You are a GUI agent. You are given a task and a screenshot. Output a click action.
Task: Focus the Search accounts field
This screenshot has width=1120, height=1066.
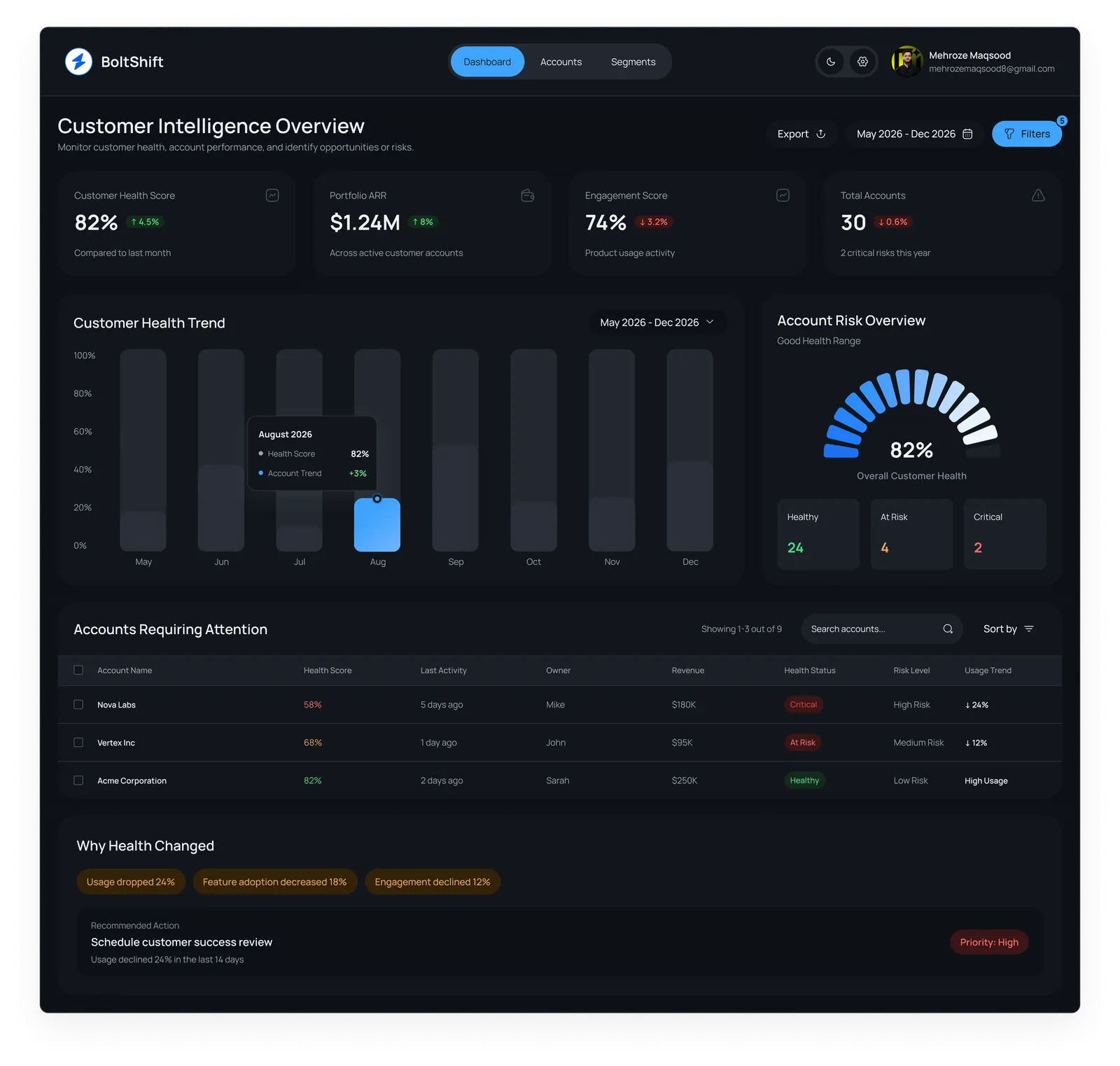tap(881, 629)
